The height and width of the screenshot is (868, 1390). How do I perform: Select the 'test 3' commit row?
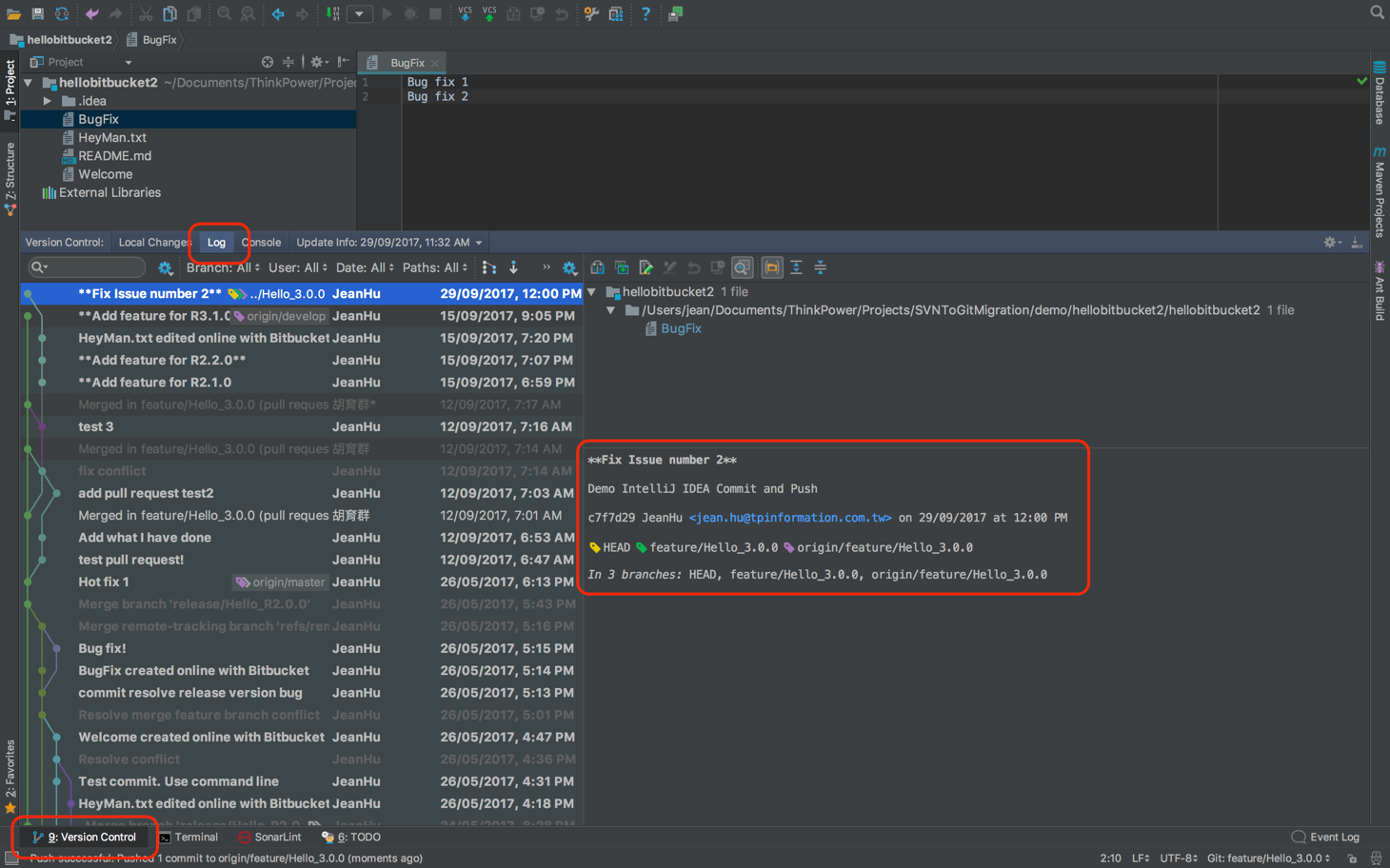click(x=301, y=426)
